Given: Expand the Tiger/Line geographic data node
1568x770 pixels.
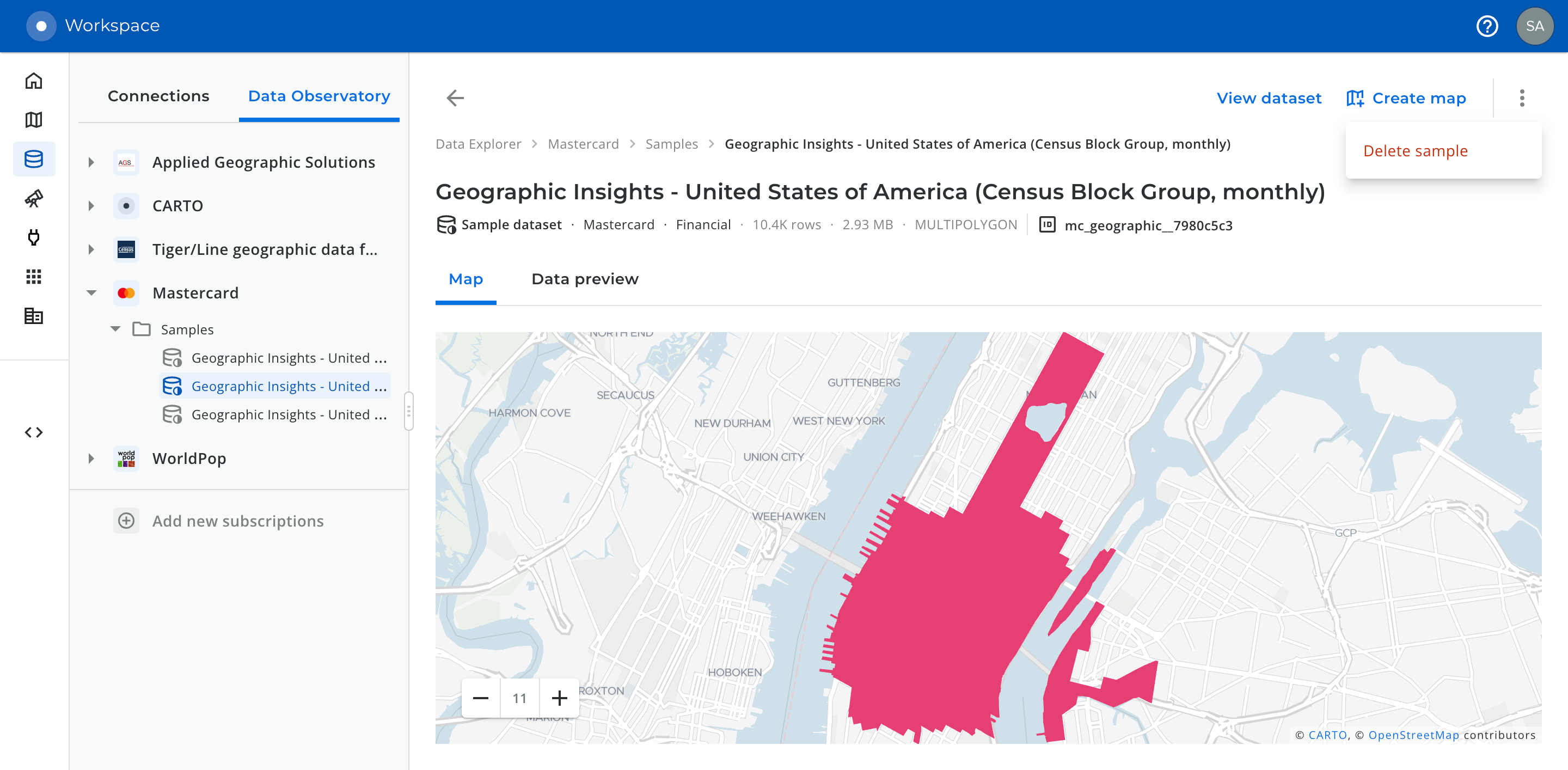Looking at the screenshot, I should click(x=91, y=249).
